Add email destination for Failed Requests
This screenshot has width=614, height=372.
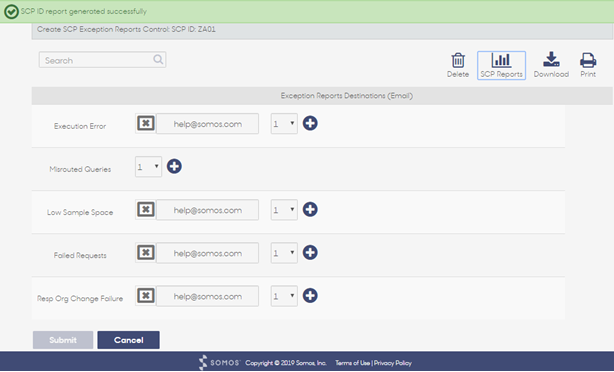point(310,253)
